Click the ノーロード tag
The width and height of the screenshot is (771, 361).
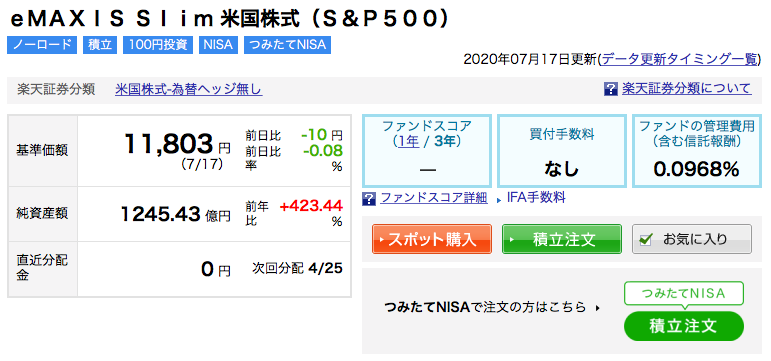42,45
